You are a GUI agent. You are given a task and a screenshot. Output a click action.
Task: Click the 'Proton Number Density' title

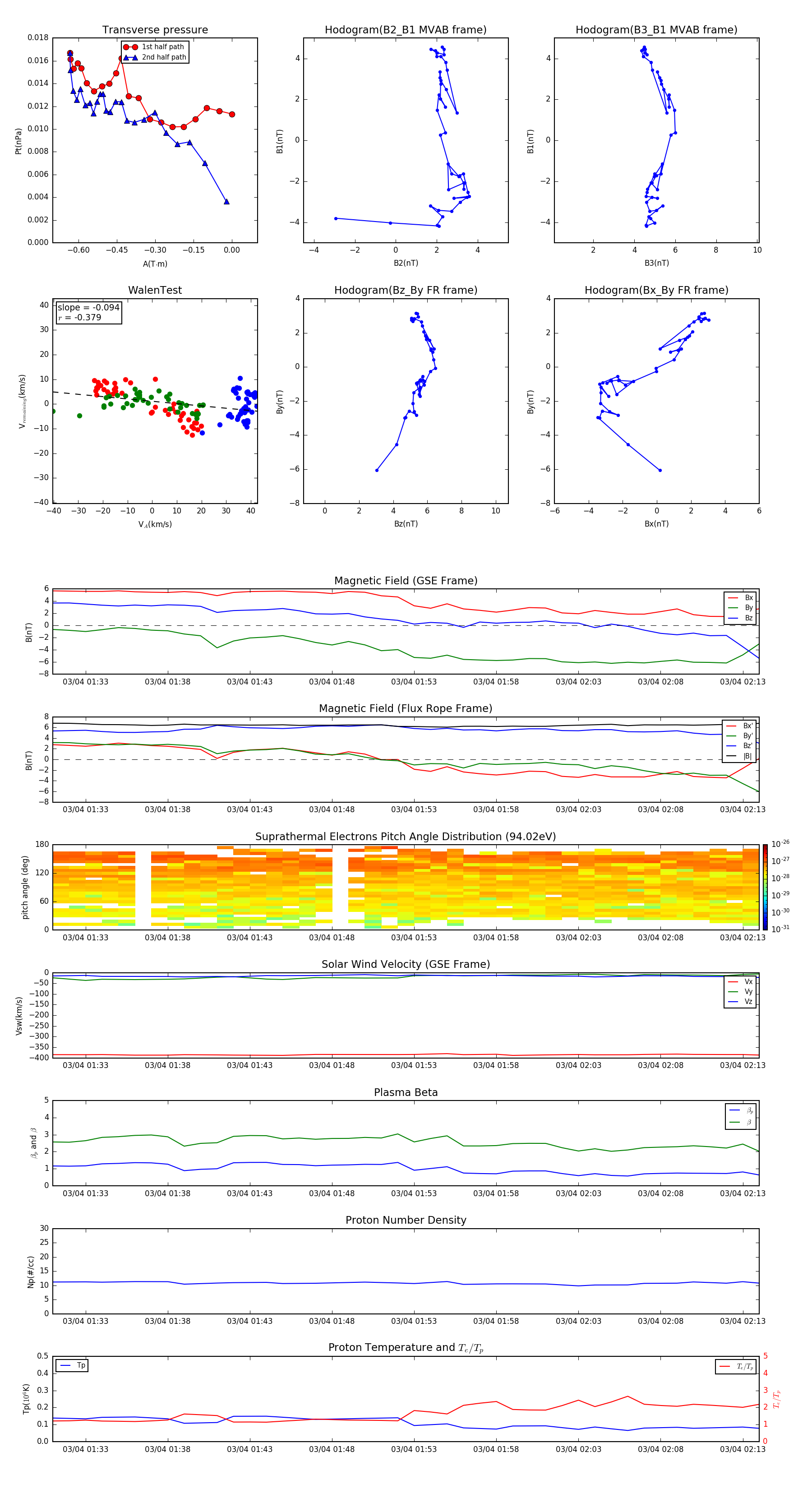click(x=406, y=1220)
